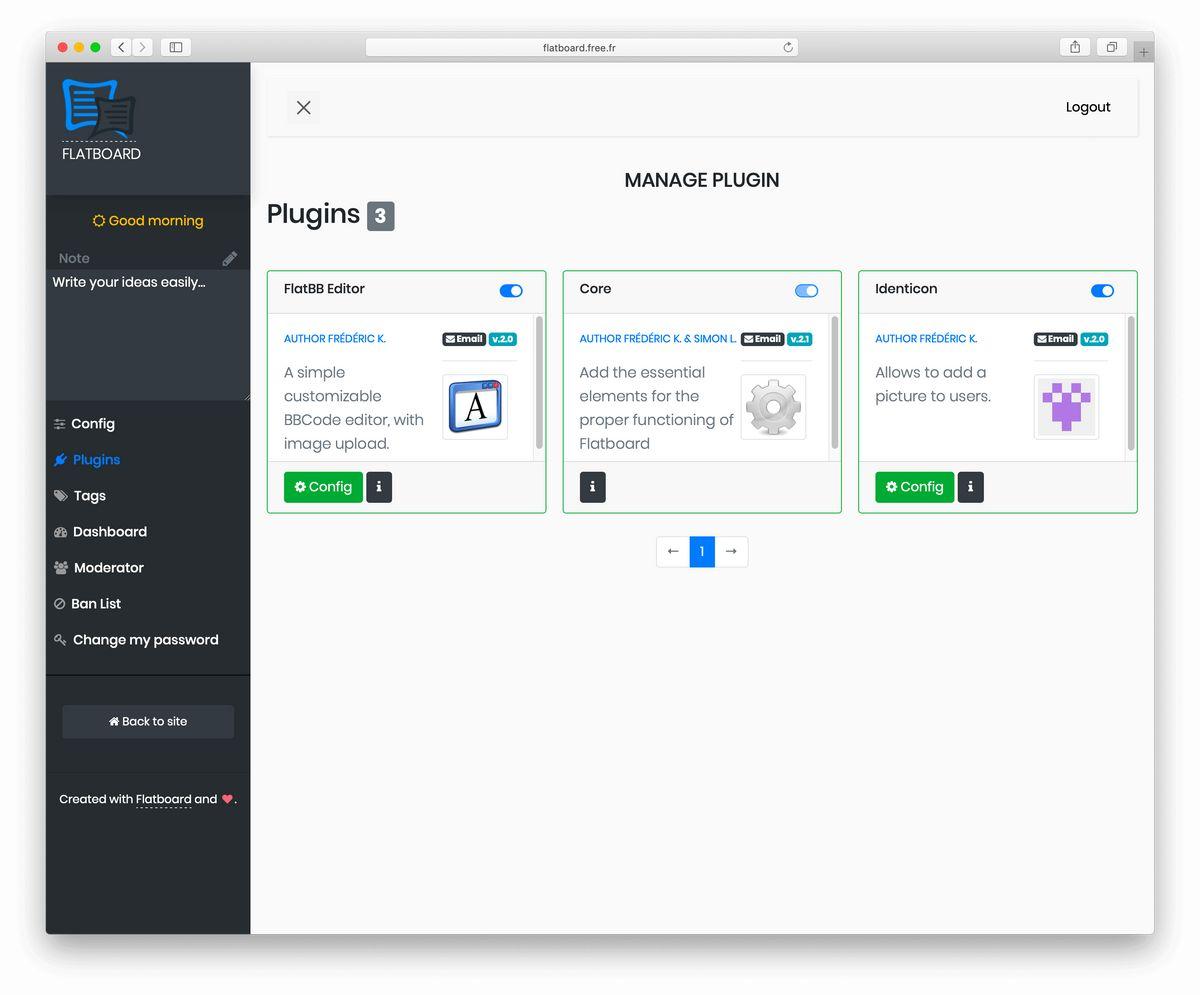Go back using the browser back arrow
1200x995 pixels.
121,47
